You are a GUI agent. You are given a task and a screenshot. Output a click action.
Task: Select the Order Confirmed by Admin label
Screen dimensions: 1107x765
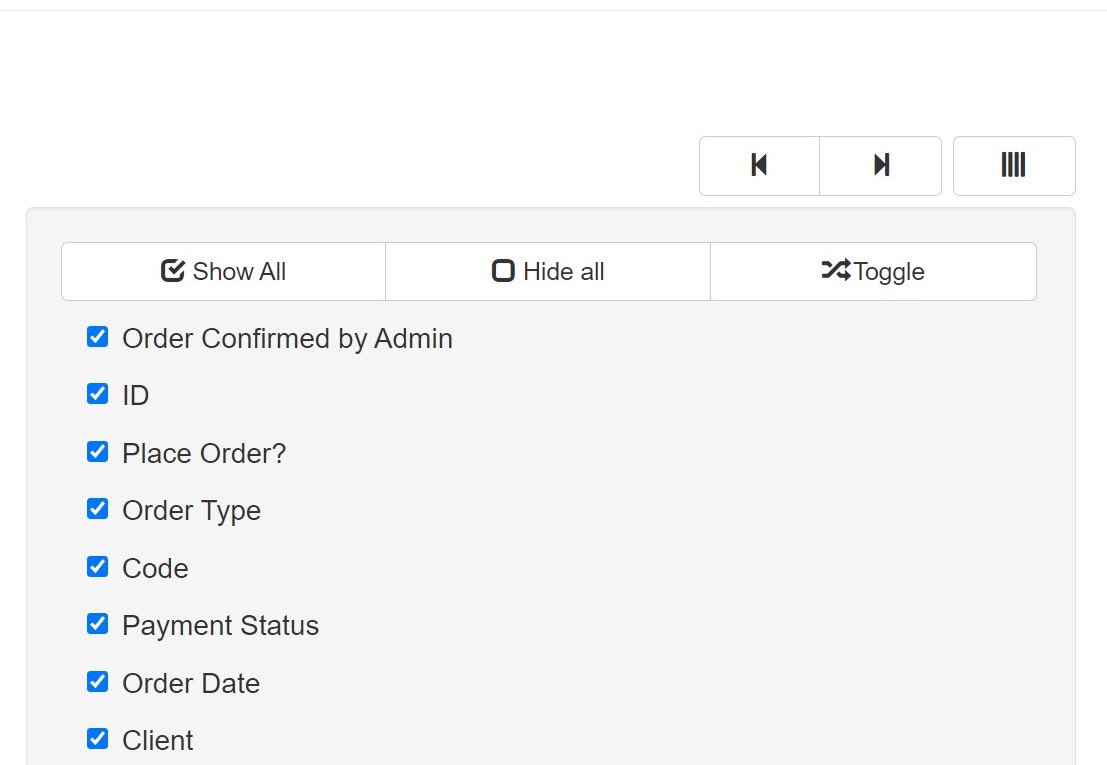pos(287,339)
